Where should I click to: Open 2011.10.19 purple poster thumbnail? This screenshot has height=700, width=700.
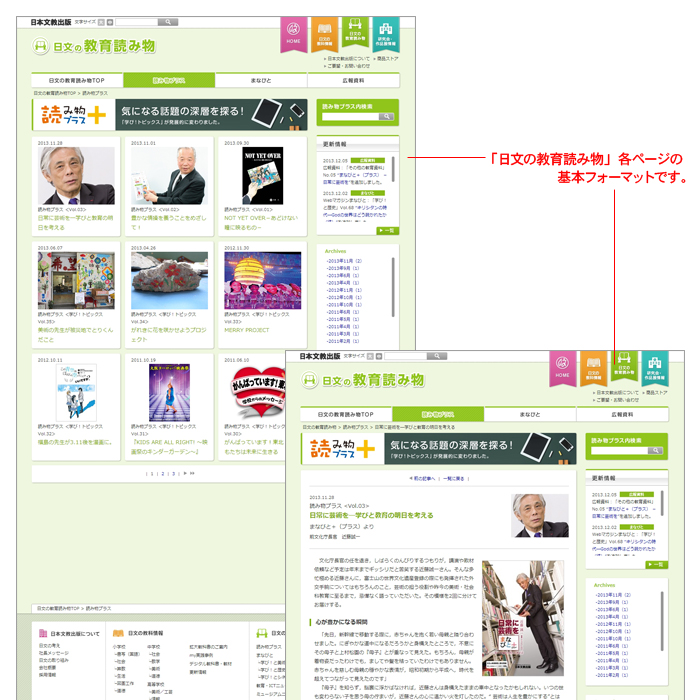pos(169,393)
